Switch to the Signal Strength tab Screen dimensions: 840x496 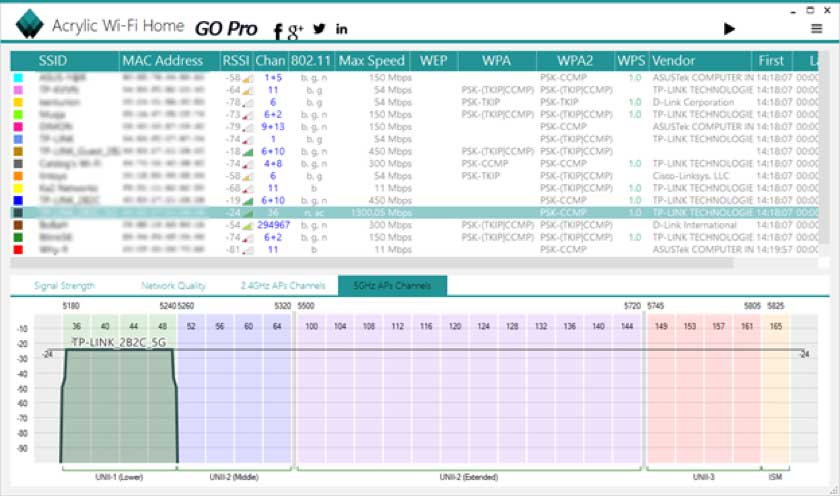point(64,286)
